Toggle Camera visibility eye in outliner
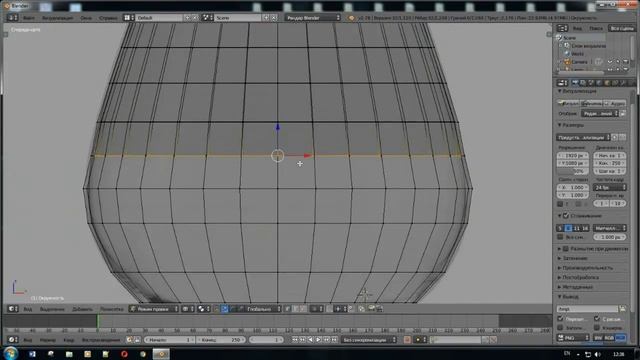 click(610, 62)
